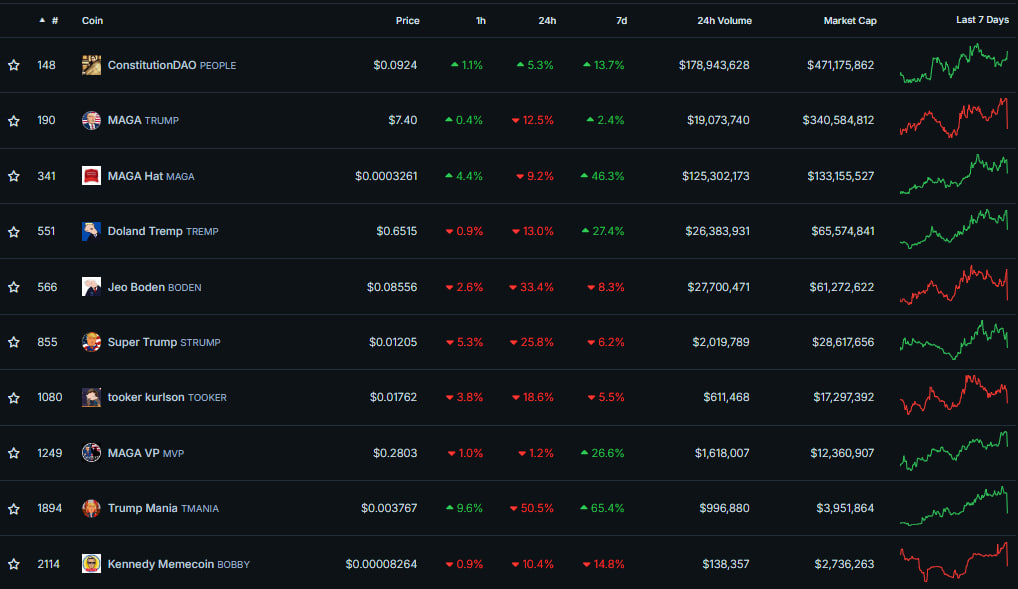Click the Jeo Boden coin icon
The image size is (1018, 589).
point(91,287)
